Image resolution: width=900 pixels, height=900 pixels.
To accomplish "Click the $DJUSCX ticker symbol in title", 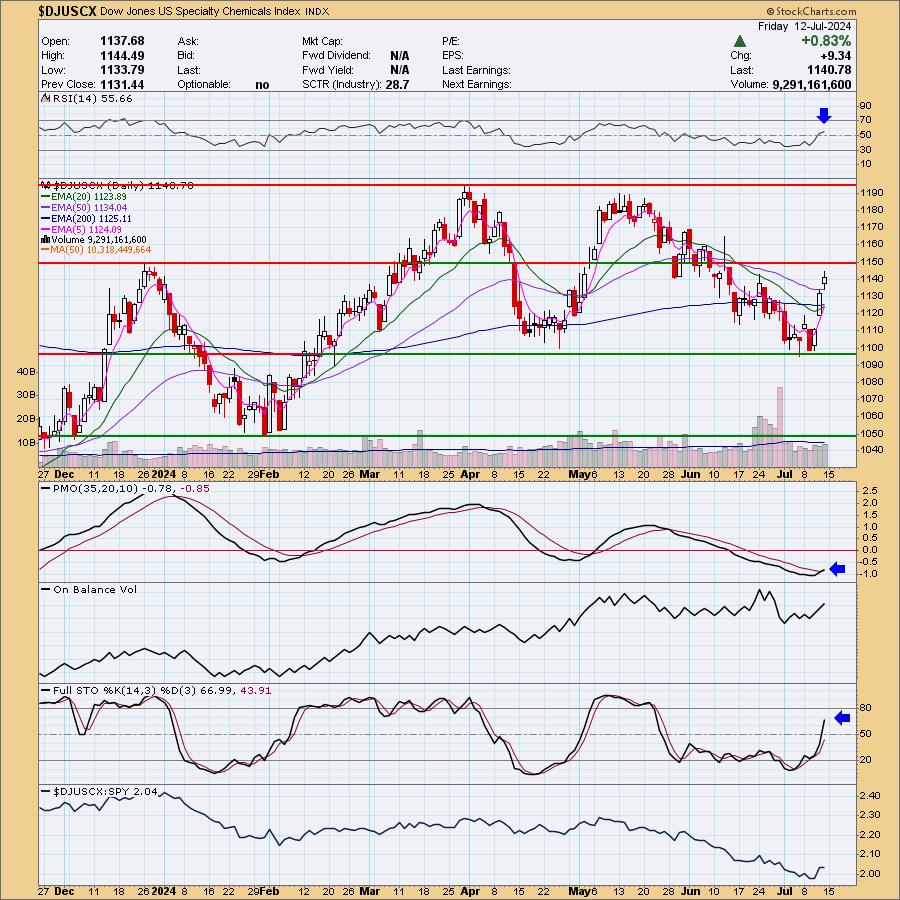I will click(68, 11).
